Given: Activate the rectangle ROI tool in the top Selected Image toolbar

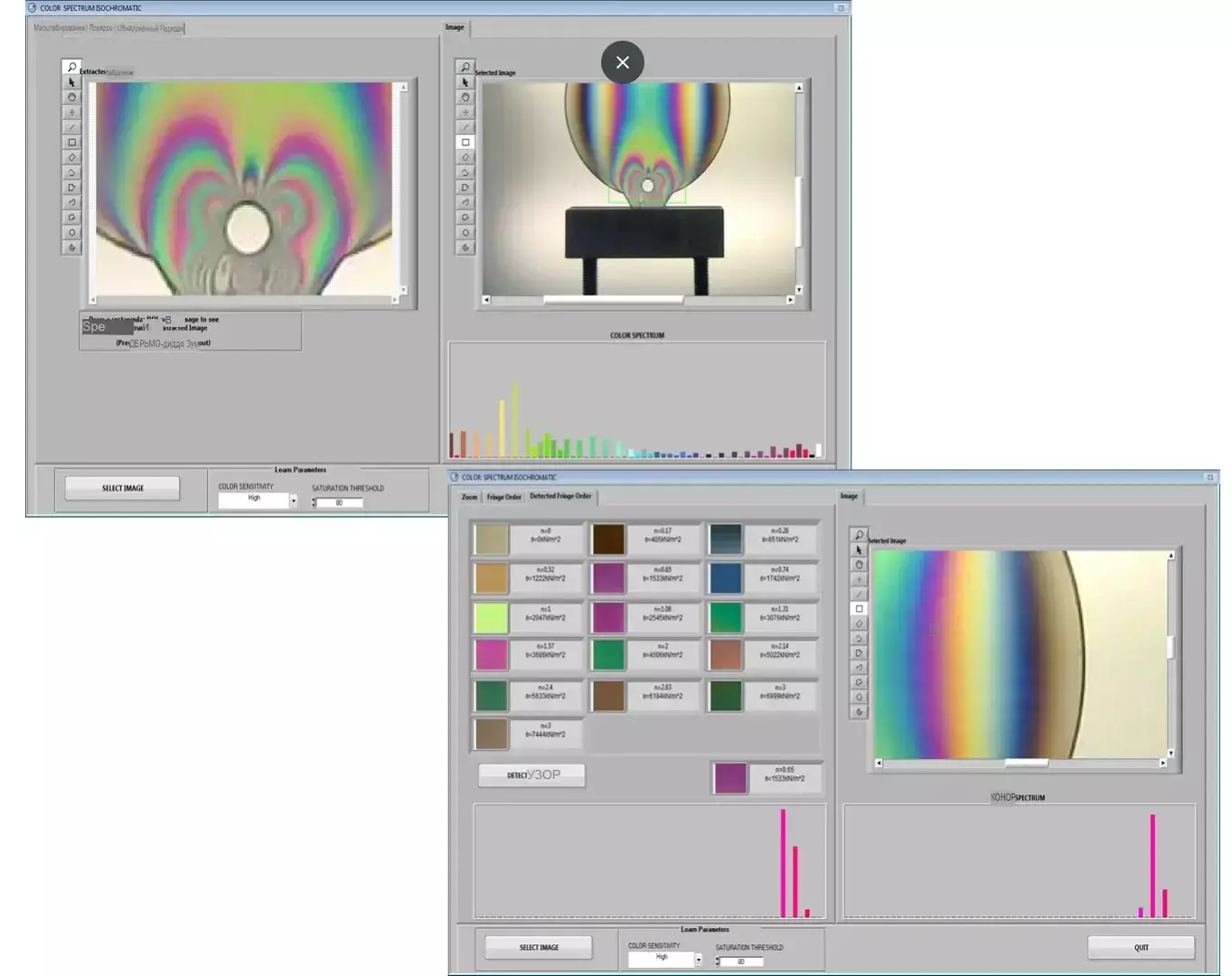Looking at the screenshot, I should pyautogui.click(x=466, y=142).
